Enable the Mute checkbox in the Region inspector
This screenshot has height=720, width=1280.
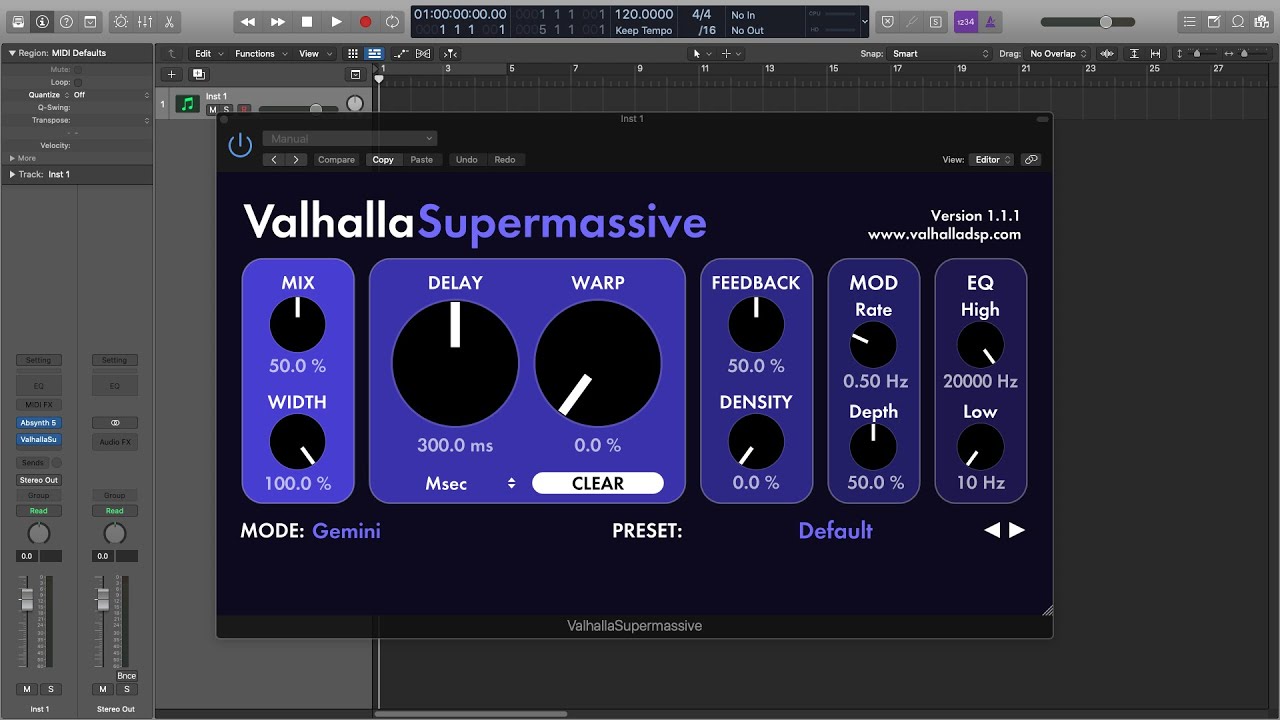pyautogui.click(x=78, y=70)
